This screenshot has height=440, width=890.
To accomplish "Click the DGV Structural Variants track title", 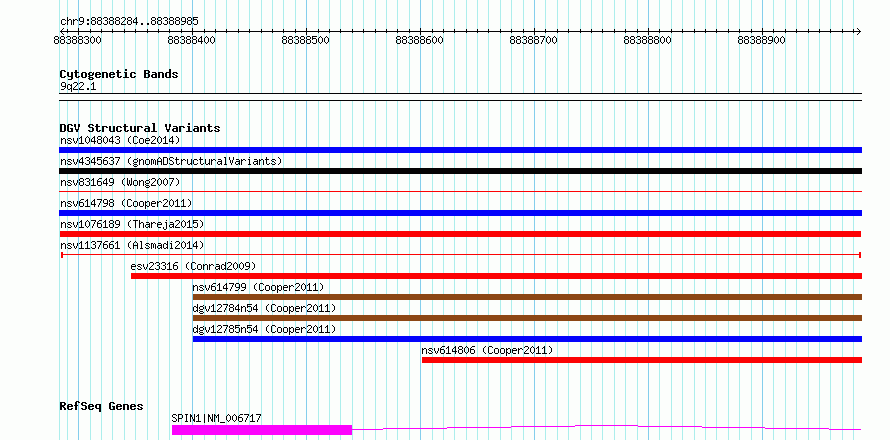I will (140, 128).
